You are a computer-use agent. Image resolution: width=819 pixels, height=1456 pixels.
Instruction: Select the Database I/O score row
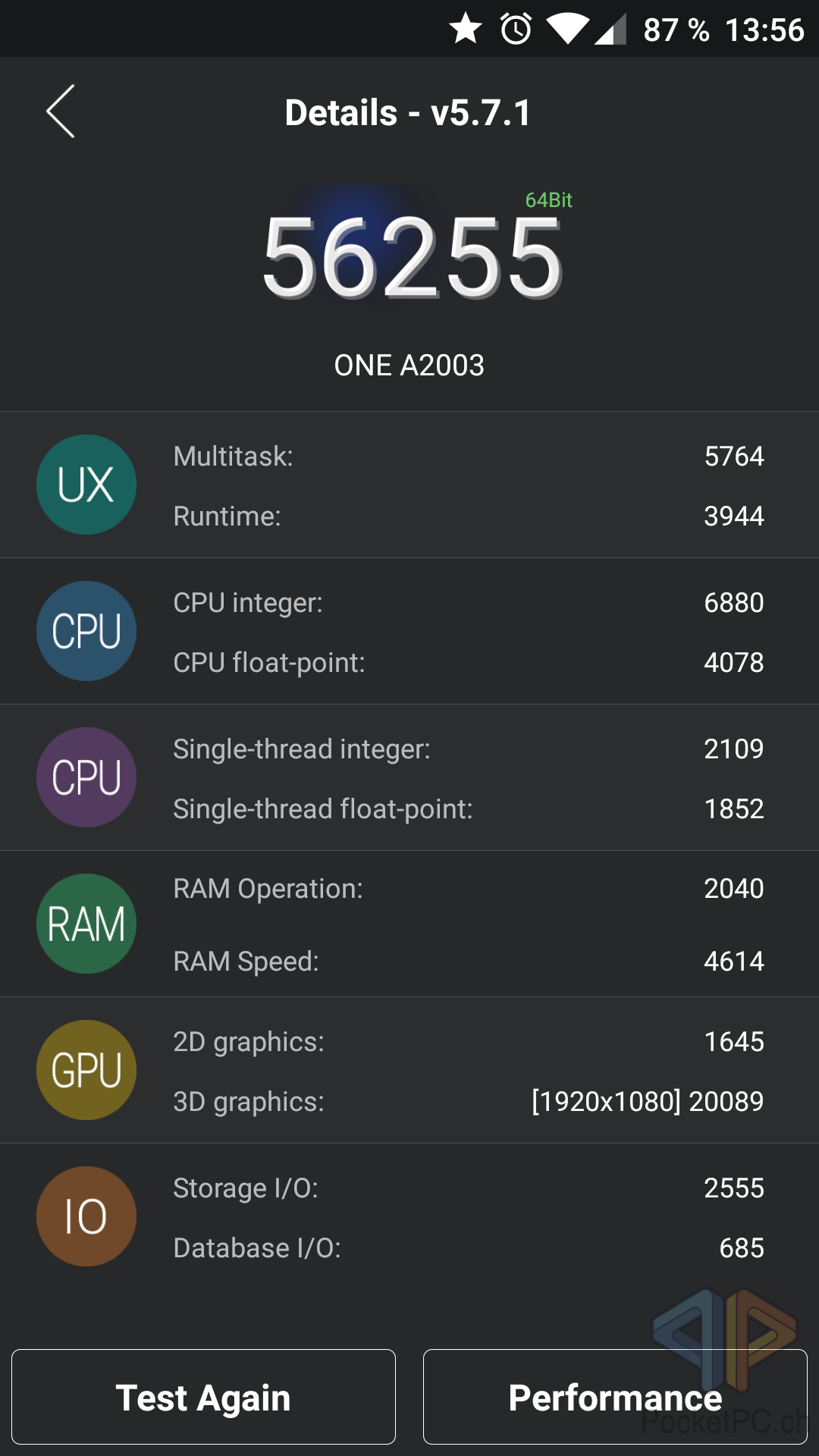tap(468, 1248)
